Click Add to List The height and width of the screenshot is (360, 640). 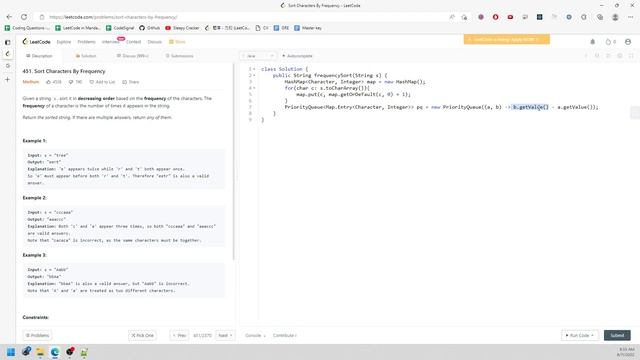102,82
